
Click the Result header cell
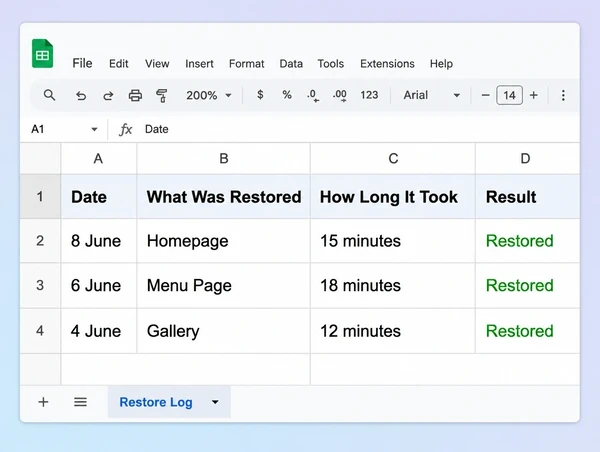tap(527, 197)
